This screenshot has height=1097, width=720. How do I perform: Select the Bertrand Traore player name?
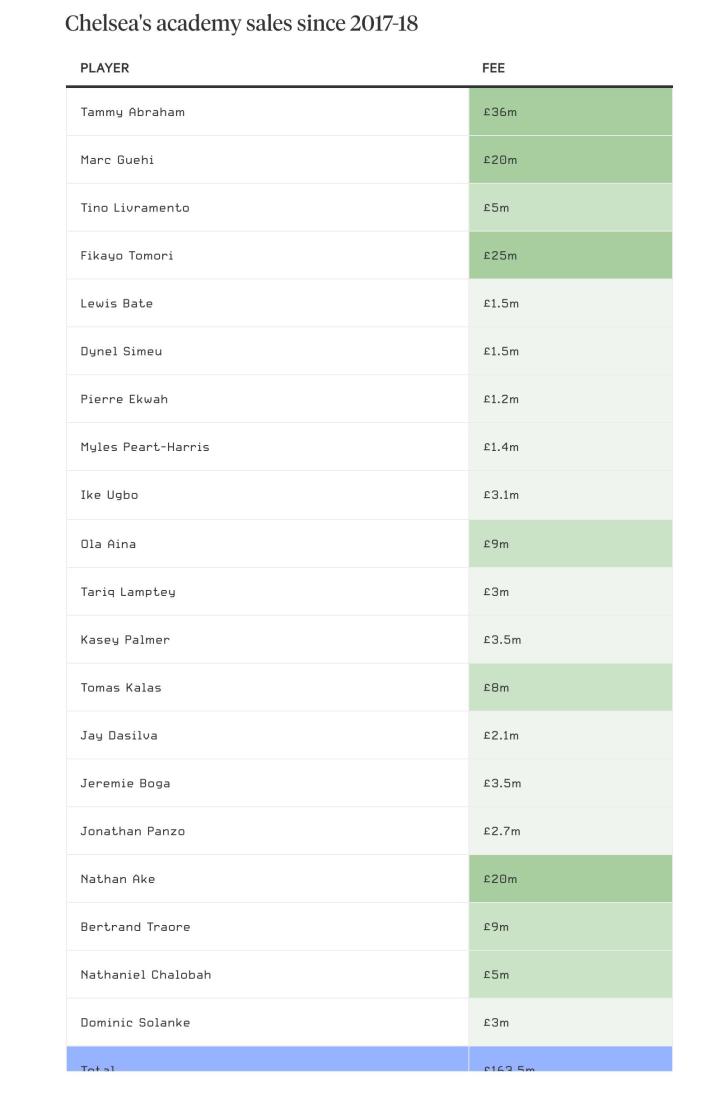(136, 927)
